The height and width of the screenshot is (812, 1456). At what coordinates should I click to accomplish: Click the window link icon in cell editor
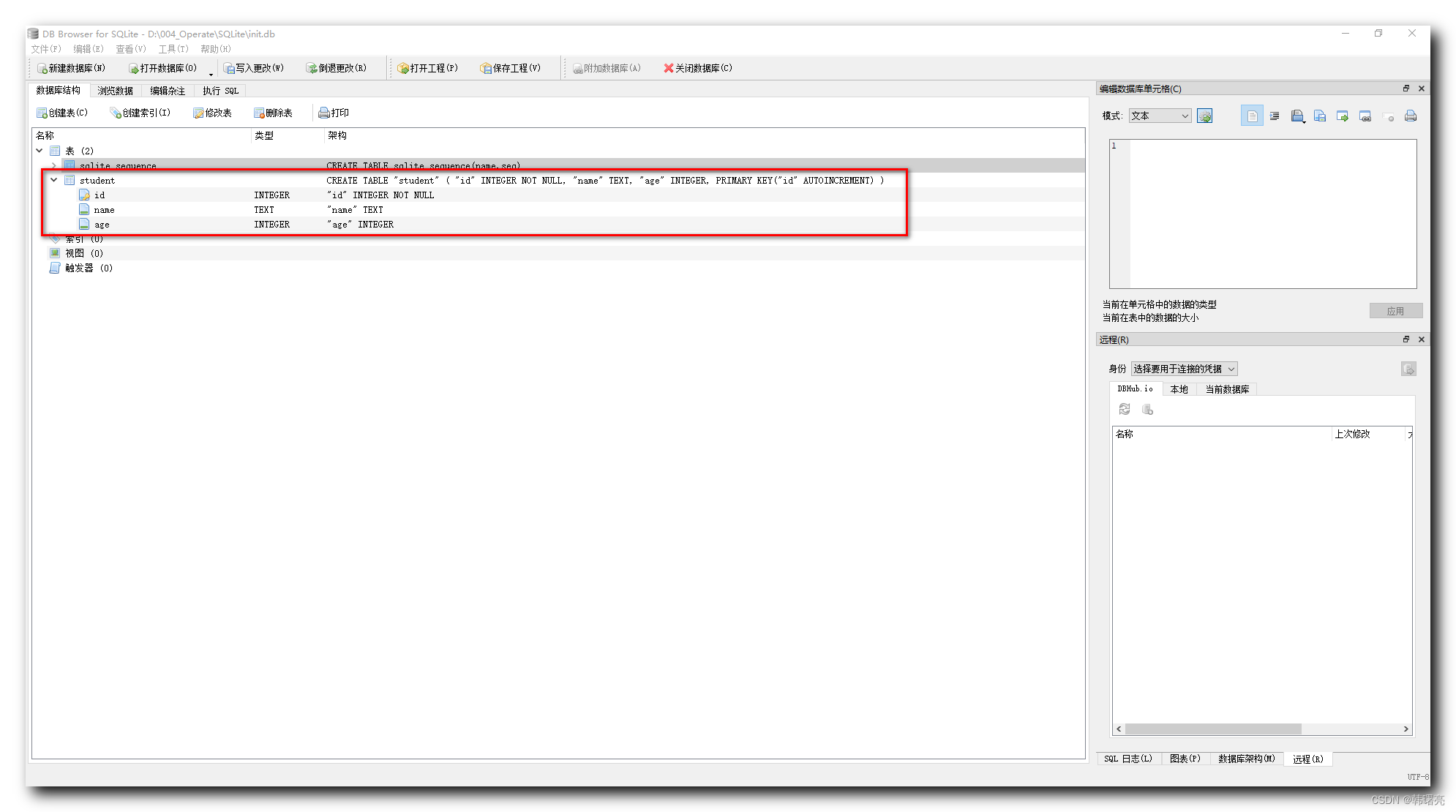1365,116
